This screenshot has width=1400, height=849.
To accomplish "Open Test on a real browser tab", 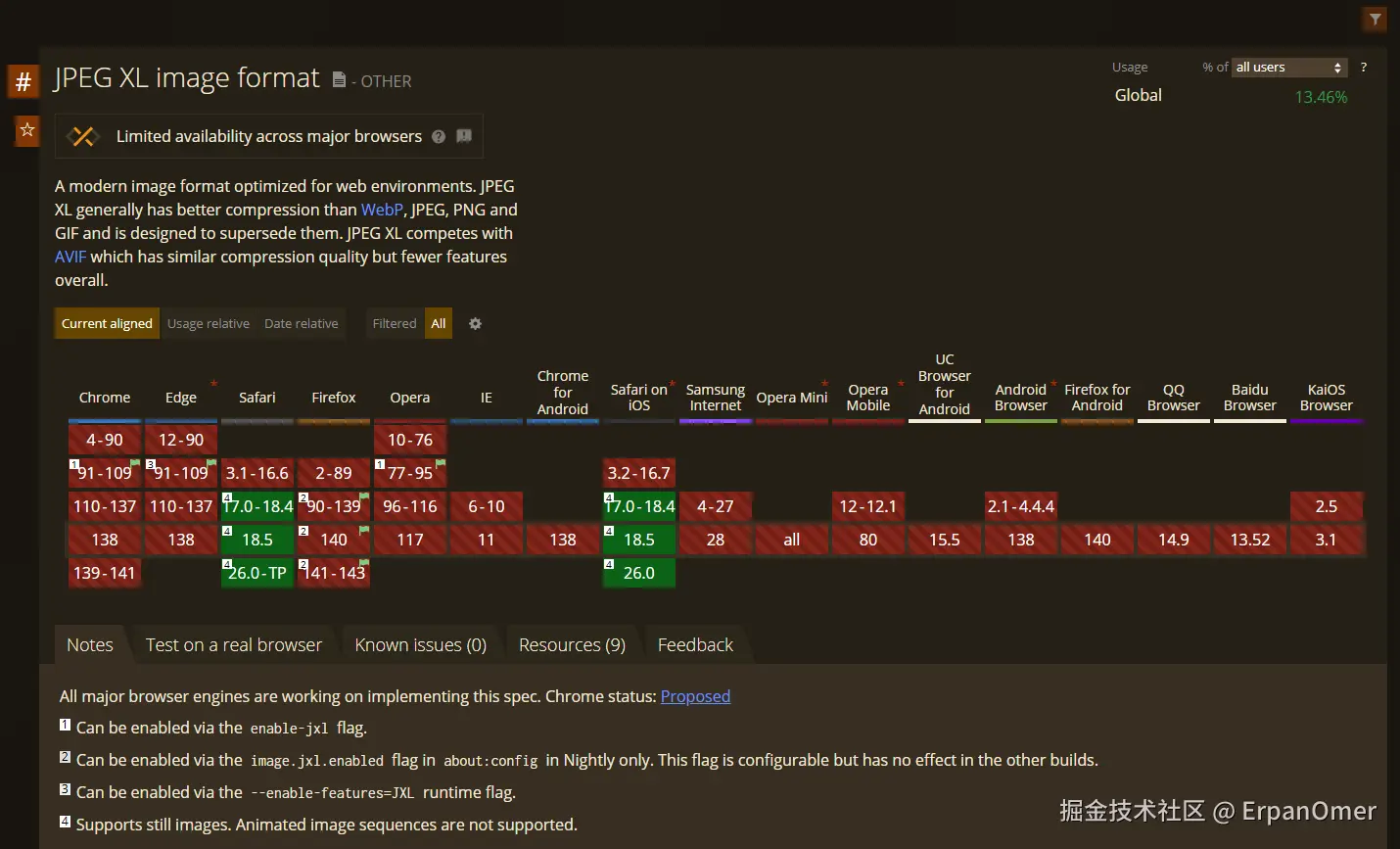I will click(234, 644).
